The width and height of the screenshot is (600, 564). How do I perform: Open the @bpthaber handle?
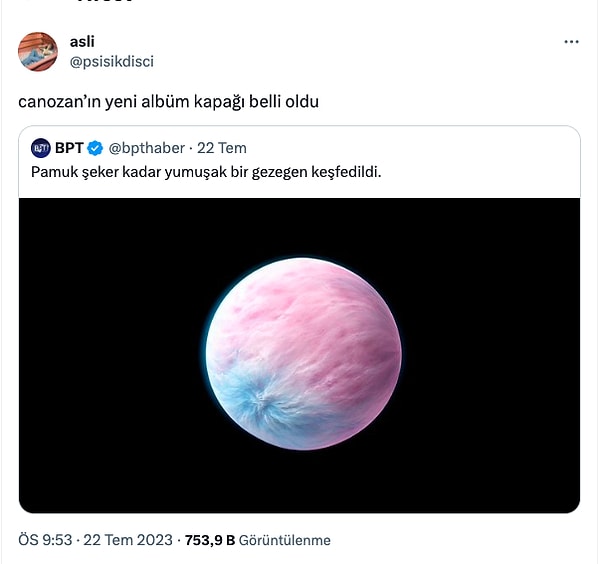[147, 148]
